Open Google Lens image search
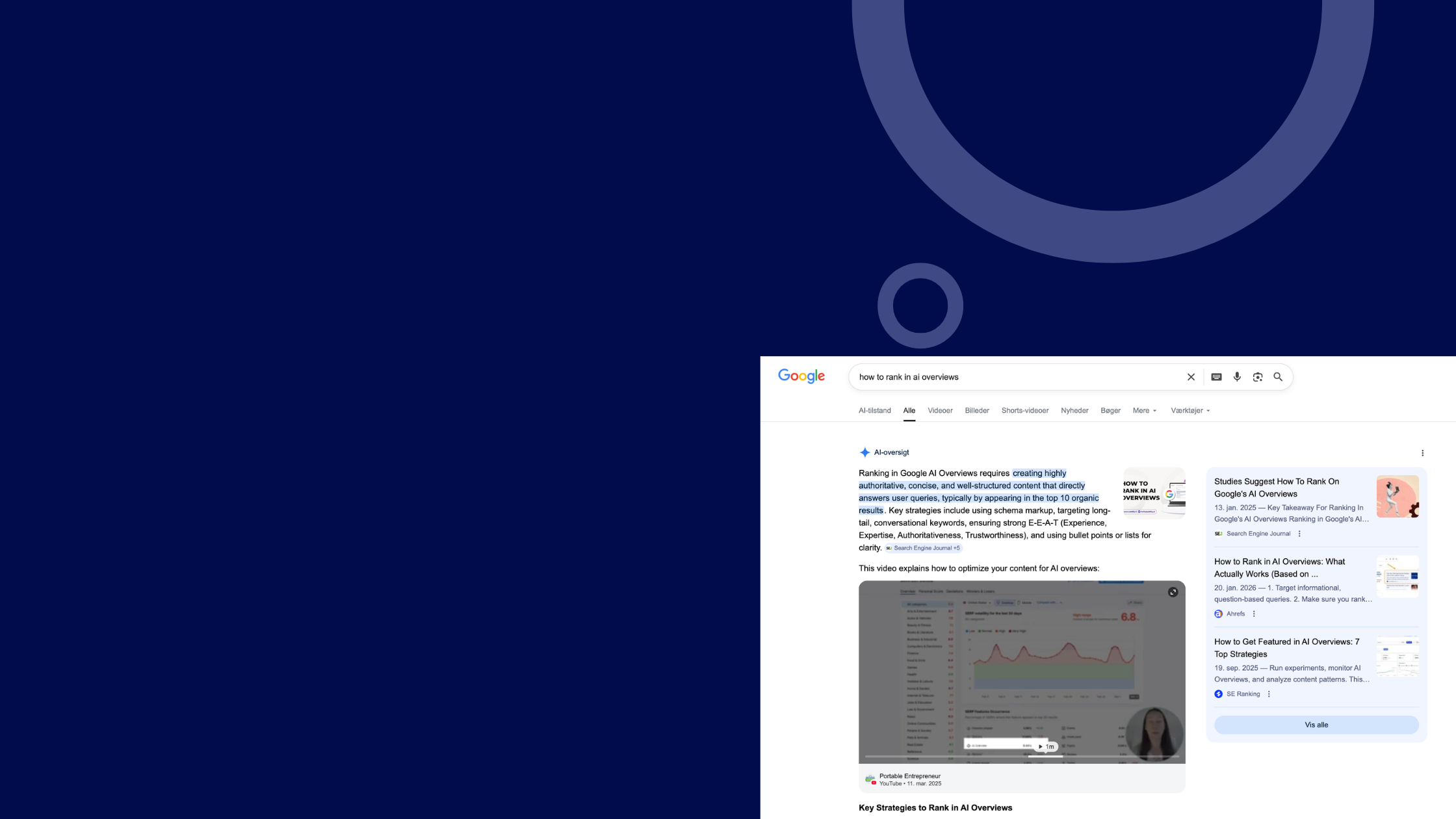Image resolution: width=1456 pixels, height=819 pixels. point(1258,377)
